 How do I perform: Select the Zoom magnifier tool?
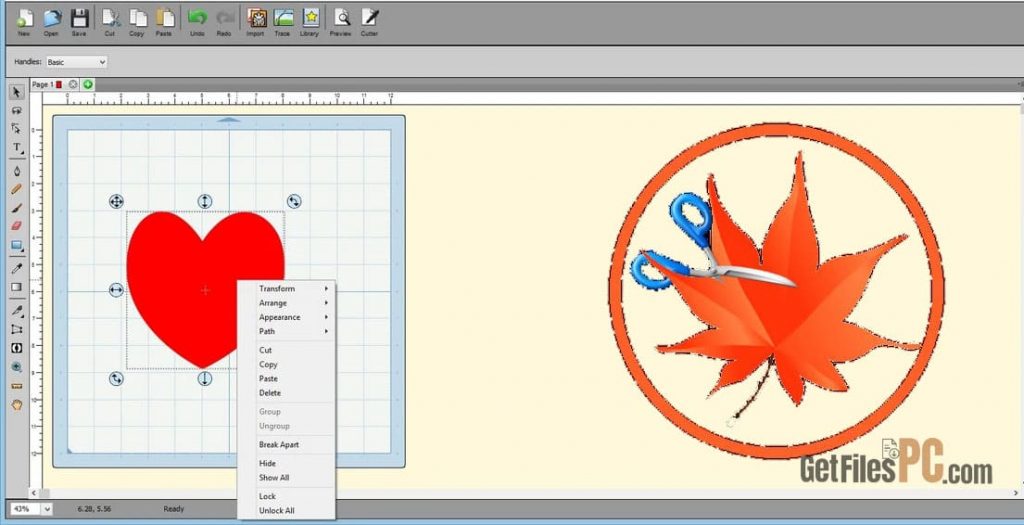click(x=17, y=368)
